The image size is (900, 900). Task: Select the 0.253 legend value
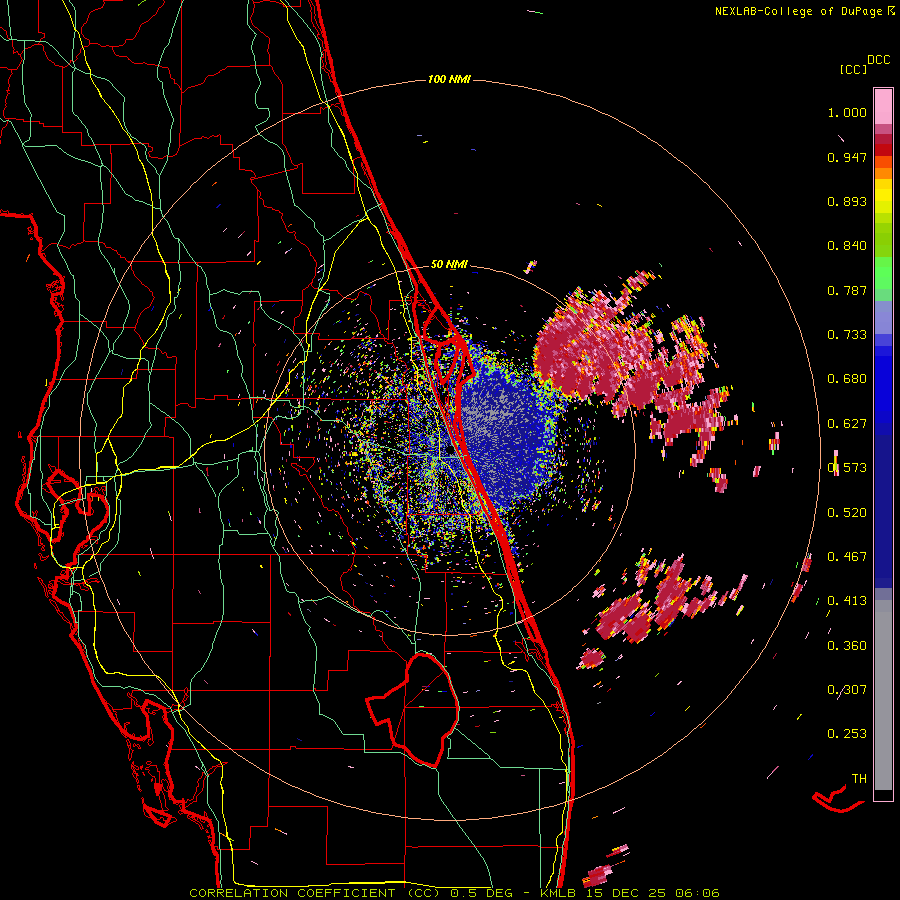click(x=847, y=734)
